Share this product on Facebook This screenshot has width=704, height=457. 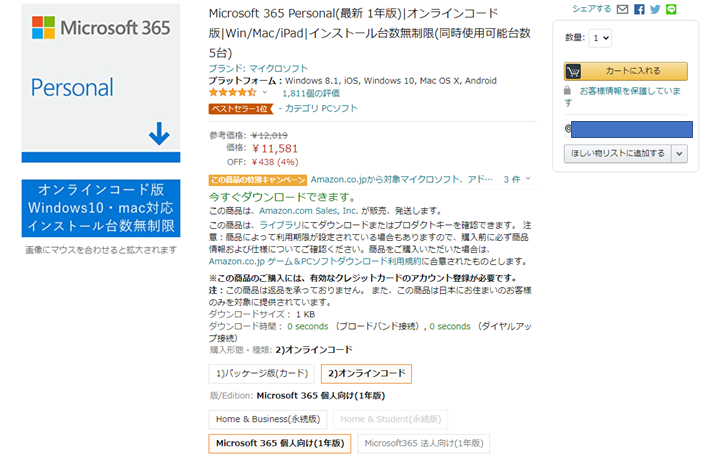coord(639,9)
